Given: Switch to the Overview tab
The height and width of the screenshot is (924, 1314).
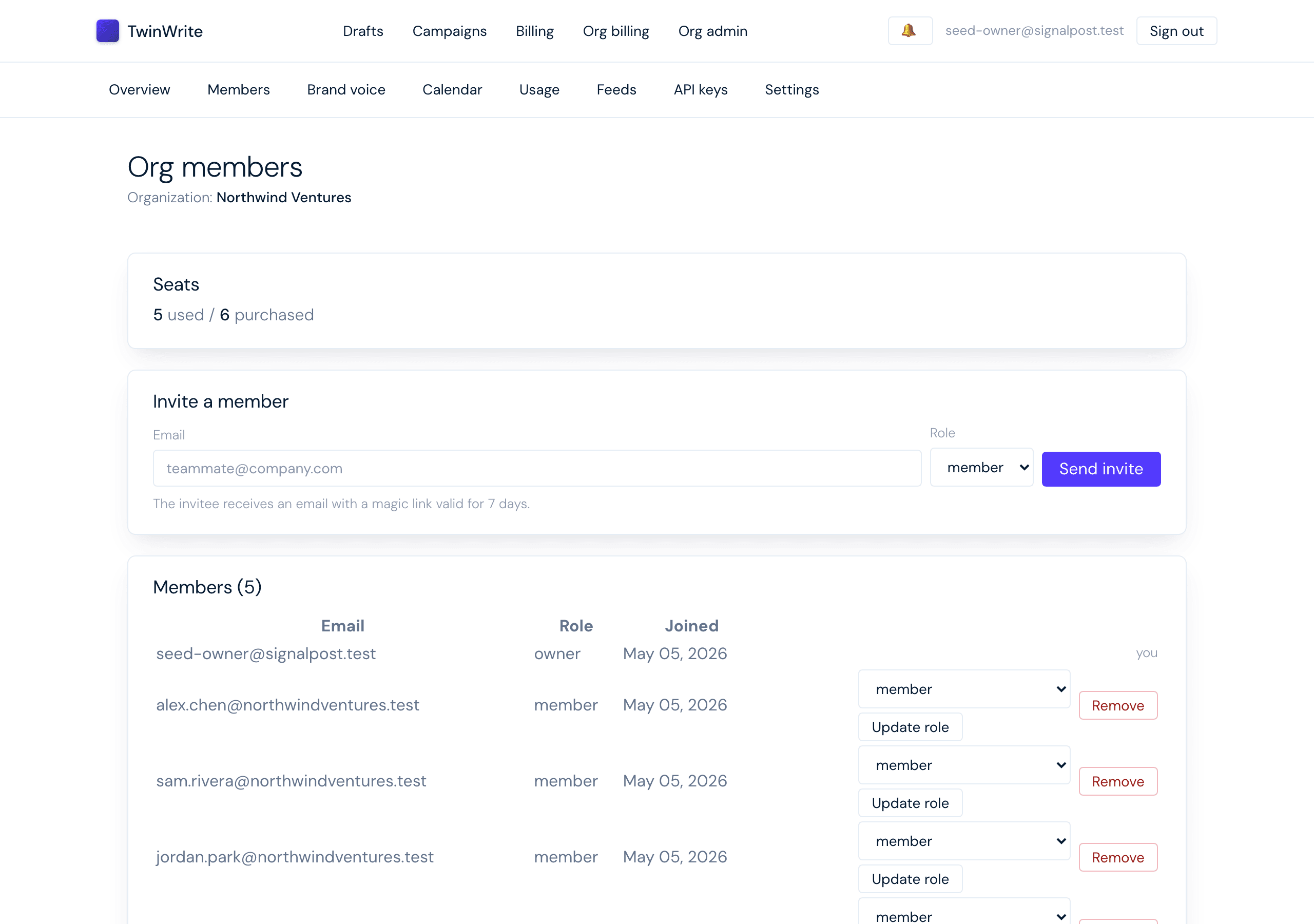Looking at the screenshot, I should tap(139, 90).
